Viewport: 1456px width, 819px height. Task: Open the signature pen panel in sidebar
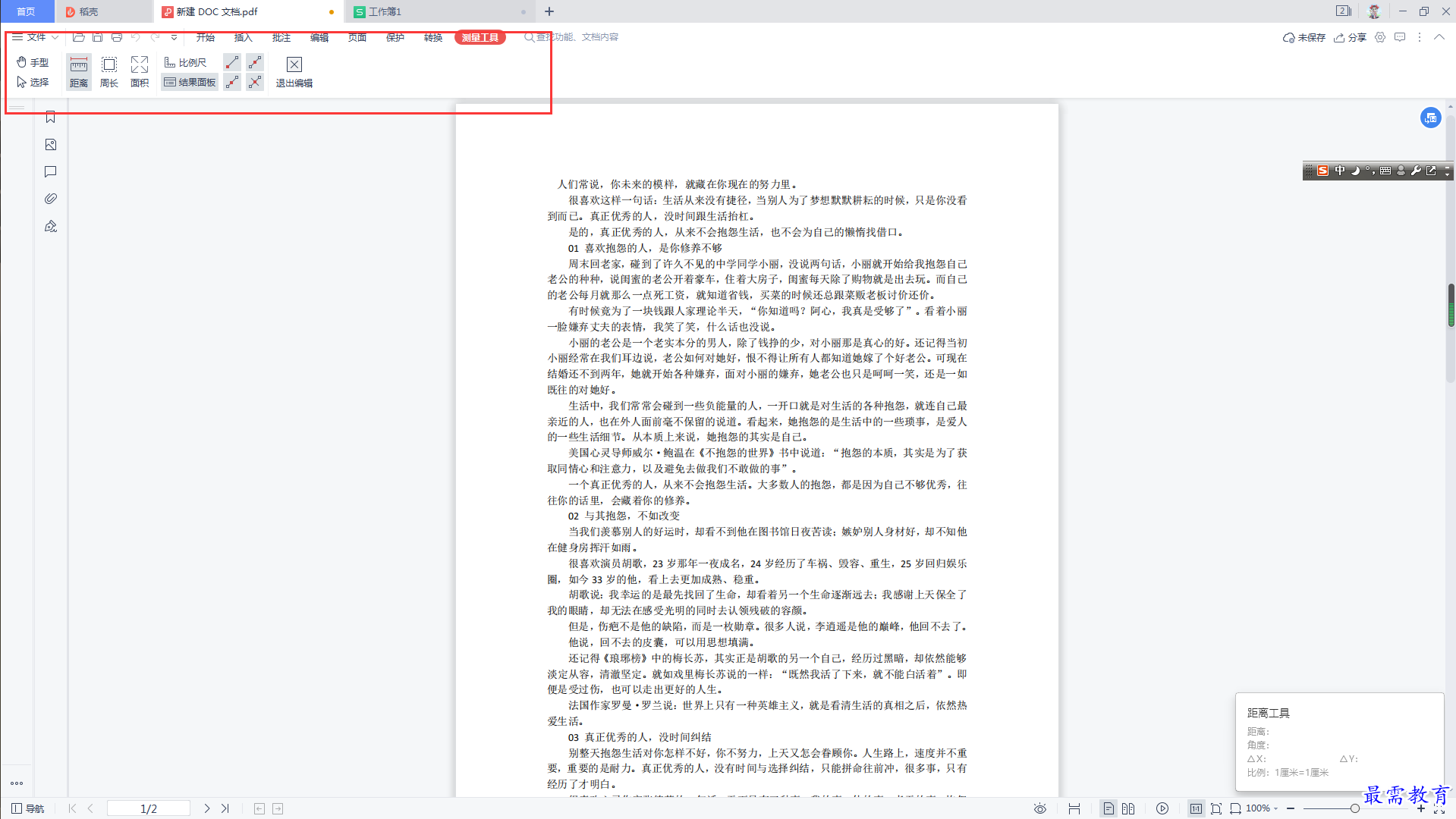pos(51,226)
